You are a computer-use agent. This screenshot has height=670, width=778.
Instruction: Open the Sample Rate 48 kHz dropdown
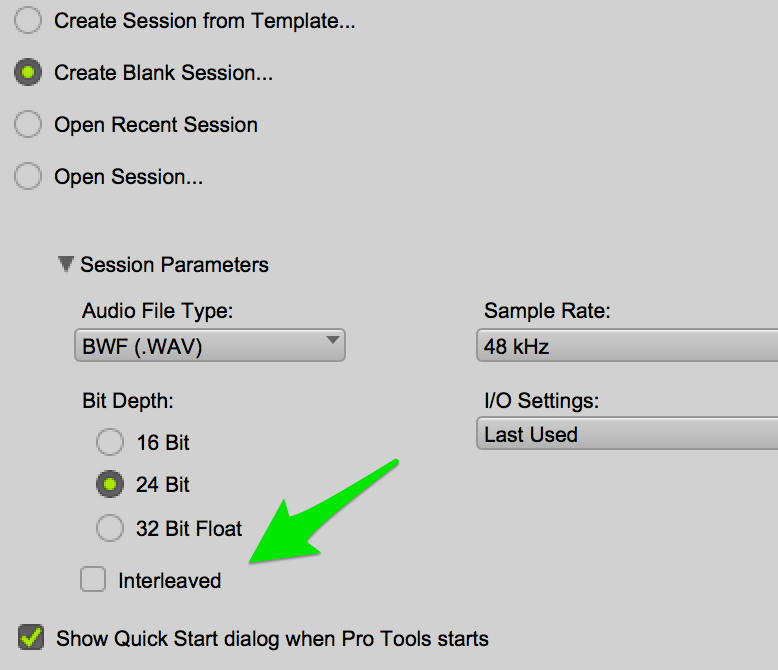[x=628, y=347]
